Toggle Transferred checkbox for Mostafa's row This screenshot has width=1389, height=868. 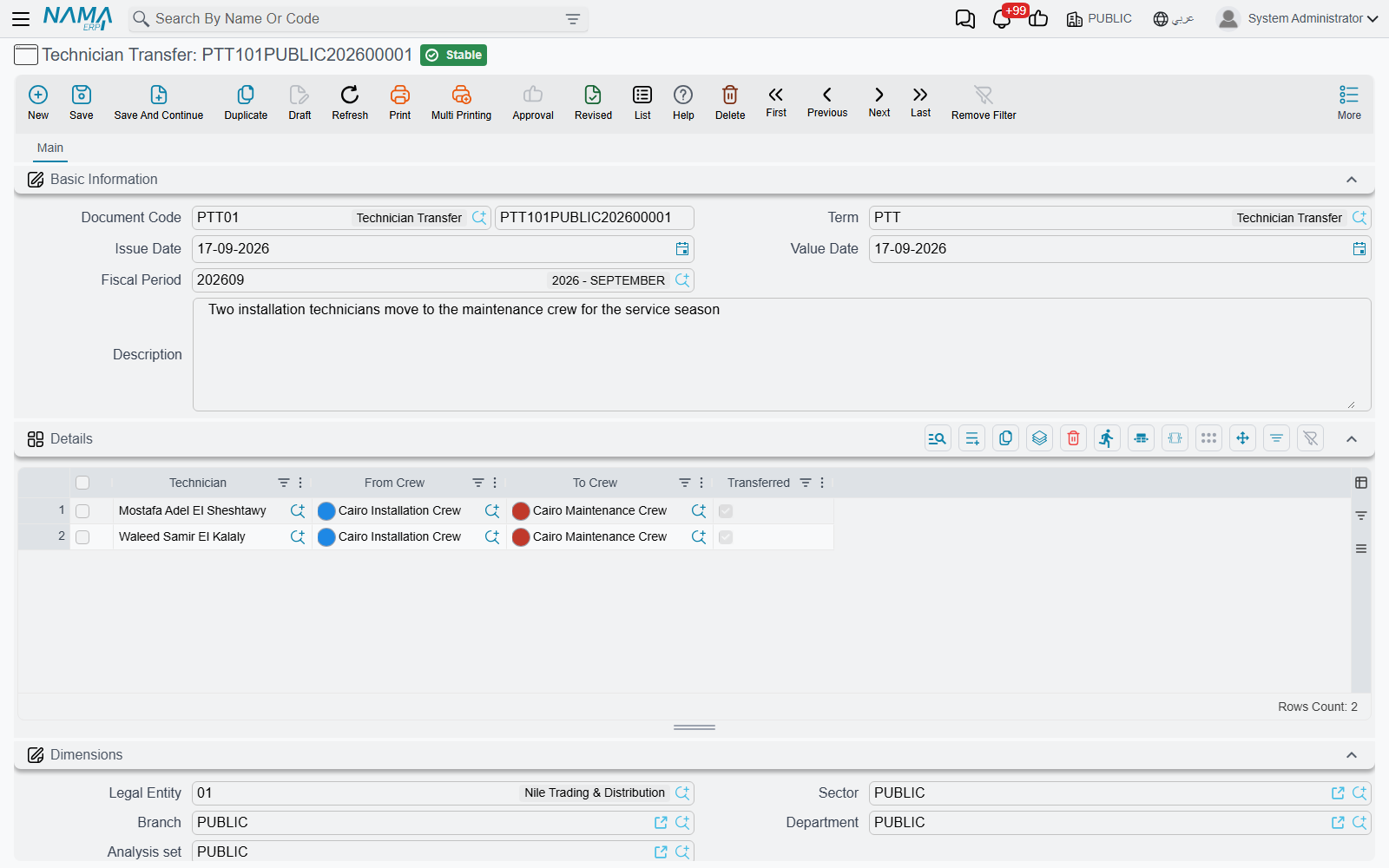tap(726, 511)
